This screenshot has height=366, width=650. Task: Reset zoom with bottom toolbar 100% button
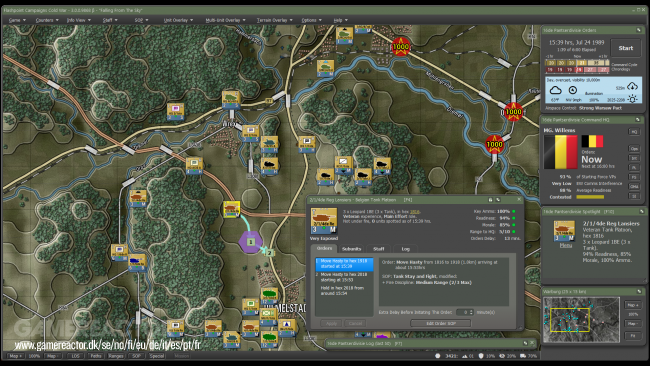(x=34, y=356)
